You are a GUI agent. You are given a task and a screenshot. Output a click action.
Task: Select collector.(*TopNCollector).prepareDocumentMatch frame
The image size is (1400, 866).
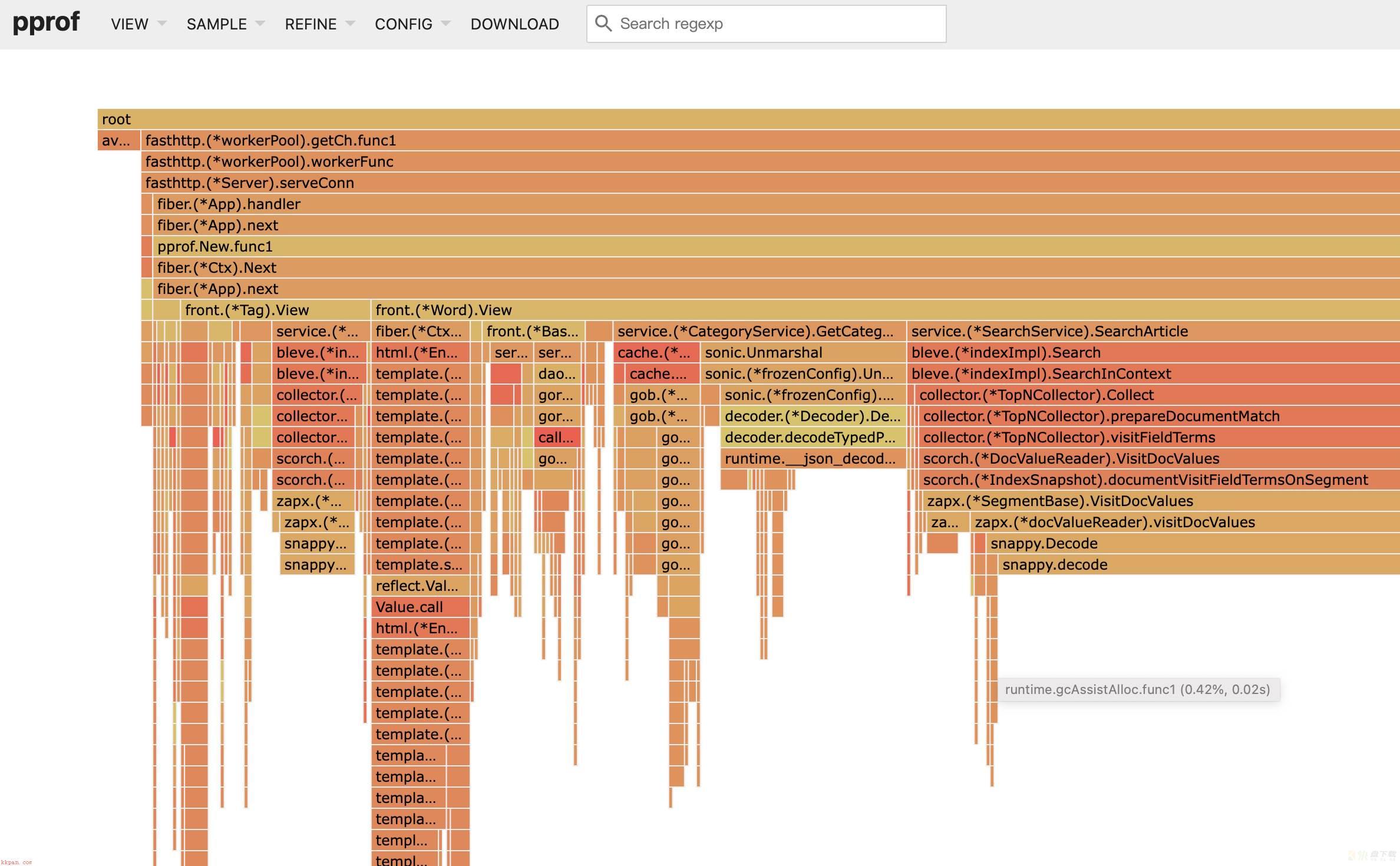[x=1160, y=416]
